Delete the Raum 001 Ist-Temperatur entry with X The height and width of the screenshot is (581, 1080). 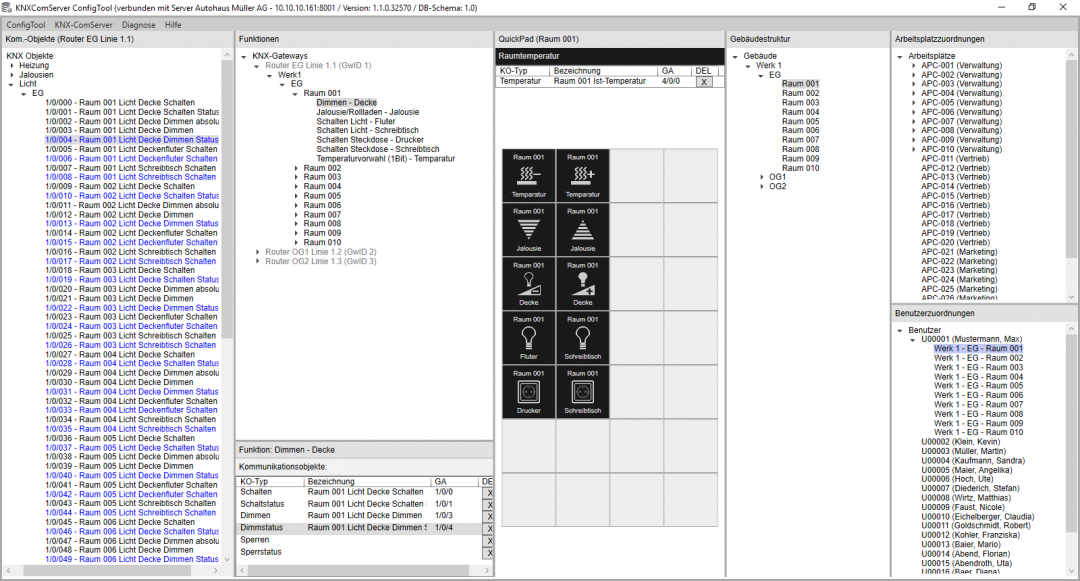[x=704, y=82]
